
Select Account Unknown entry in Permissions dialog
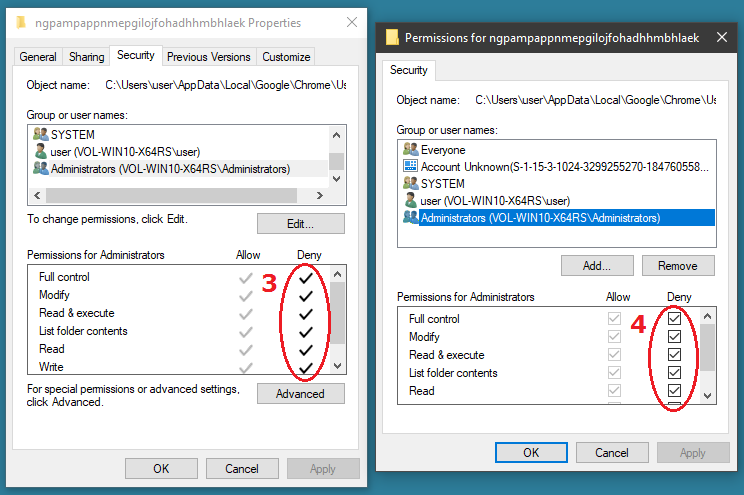(565, 167)
